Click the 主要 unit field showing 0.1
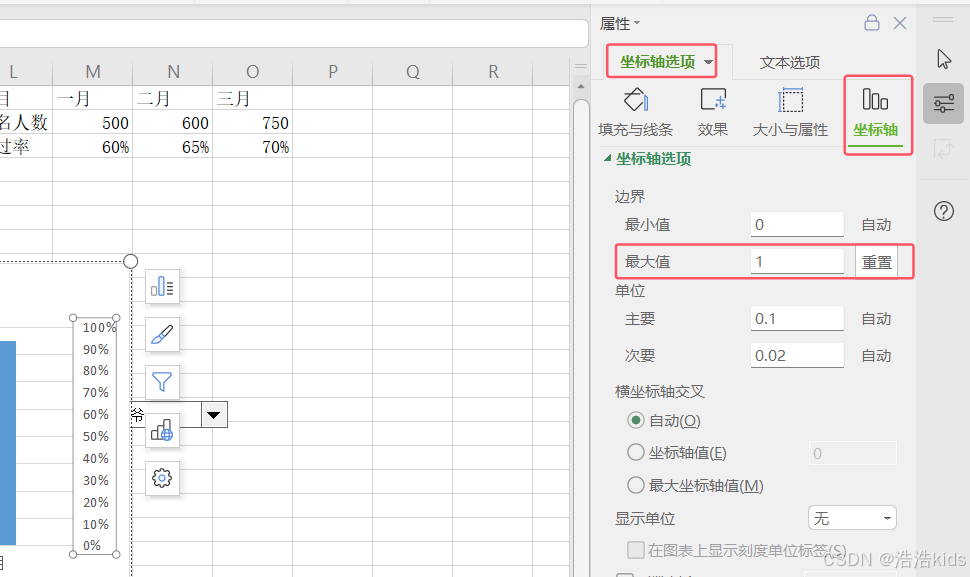Image resolution: width=970 pixels, height=577 pixels. [797, 318]
